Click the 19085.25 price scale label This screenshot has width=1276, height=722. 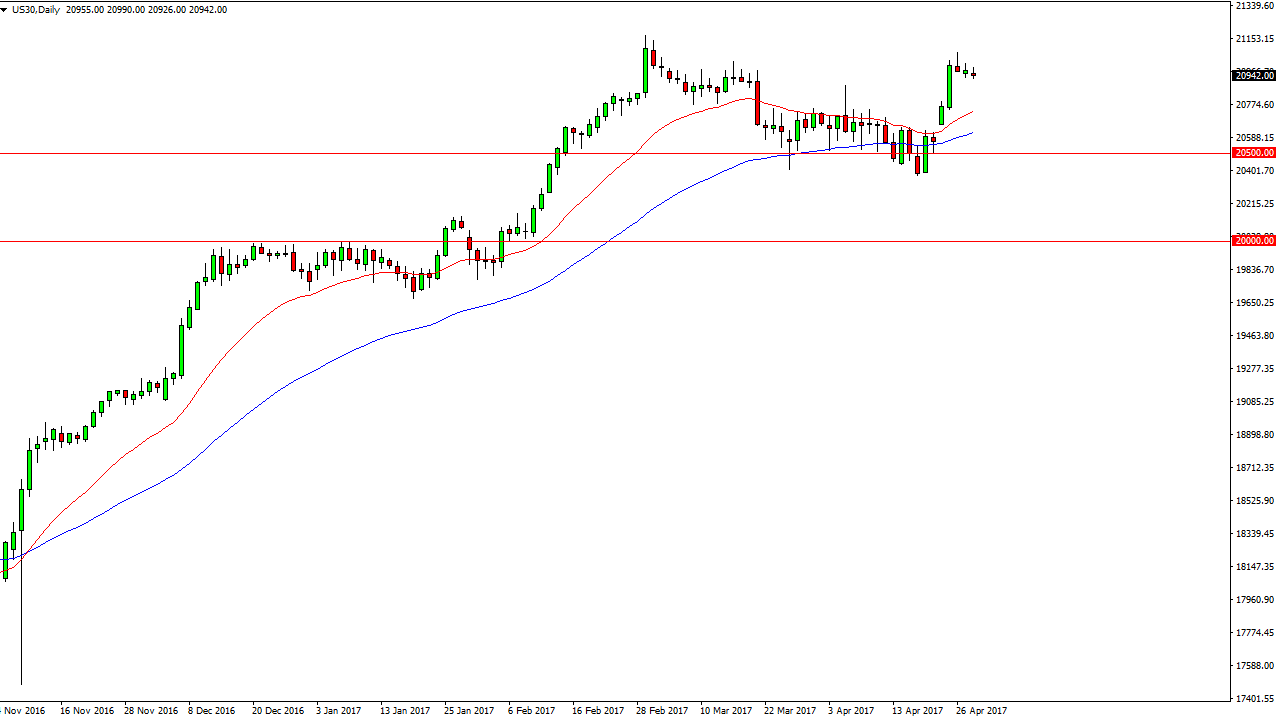(1253, 402)
